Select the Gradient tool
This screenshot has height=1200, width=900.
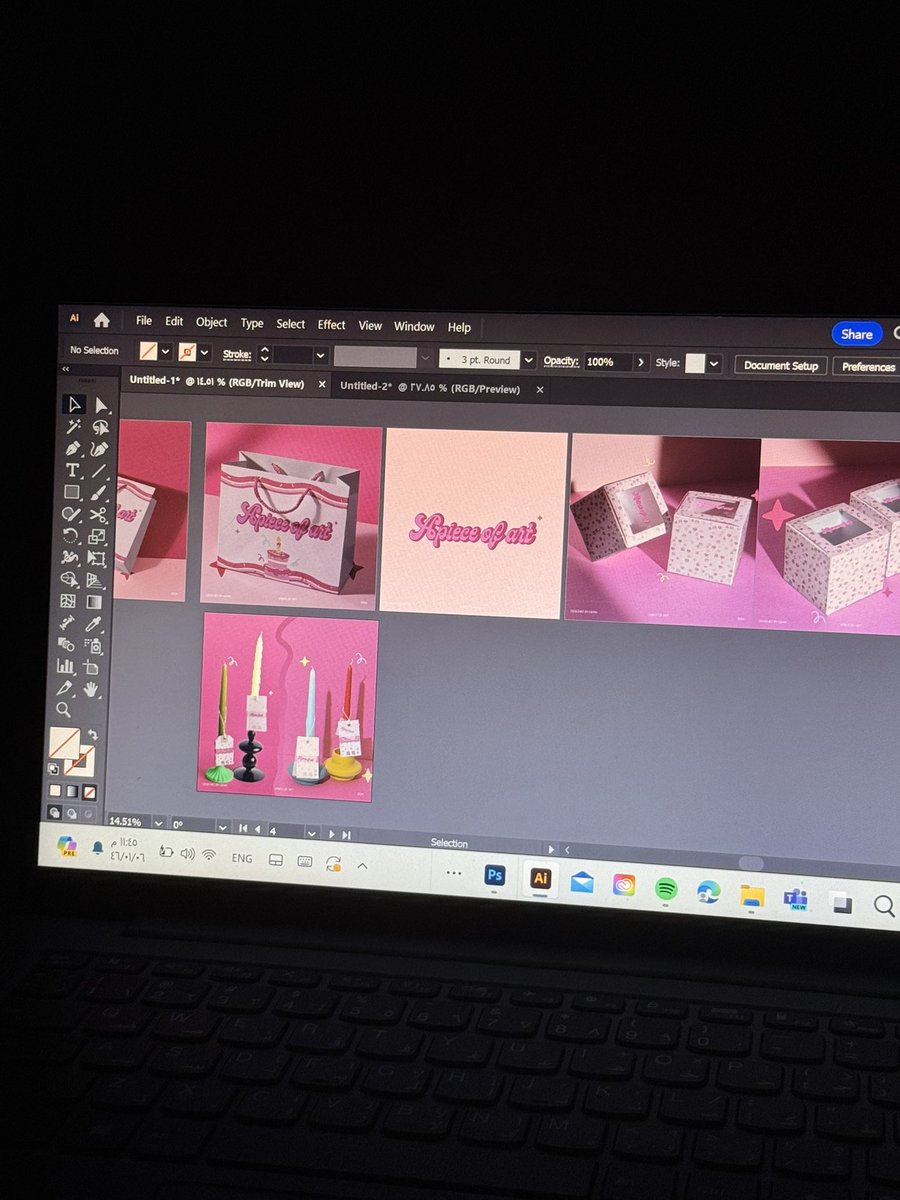tap(95, 601)
